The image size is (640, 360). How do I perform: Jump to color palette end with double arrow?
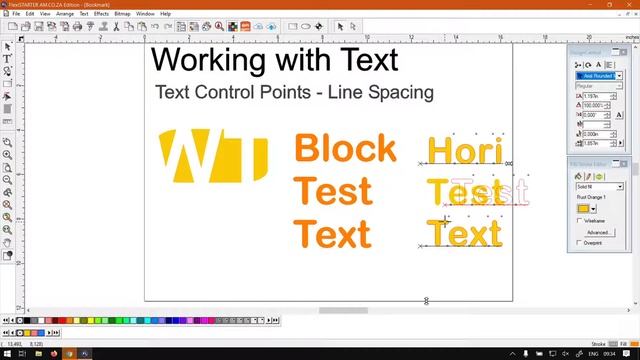click(x=276, y=320)
